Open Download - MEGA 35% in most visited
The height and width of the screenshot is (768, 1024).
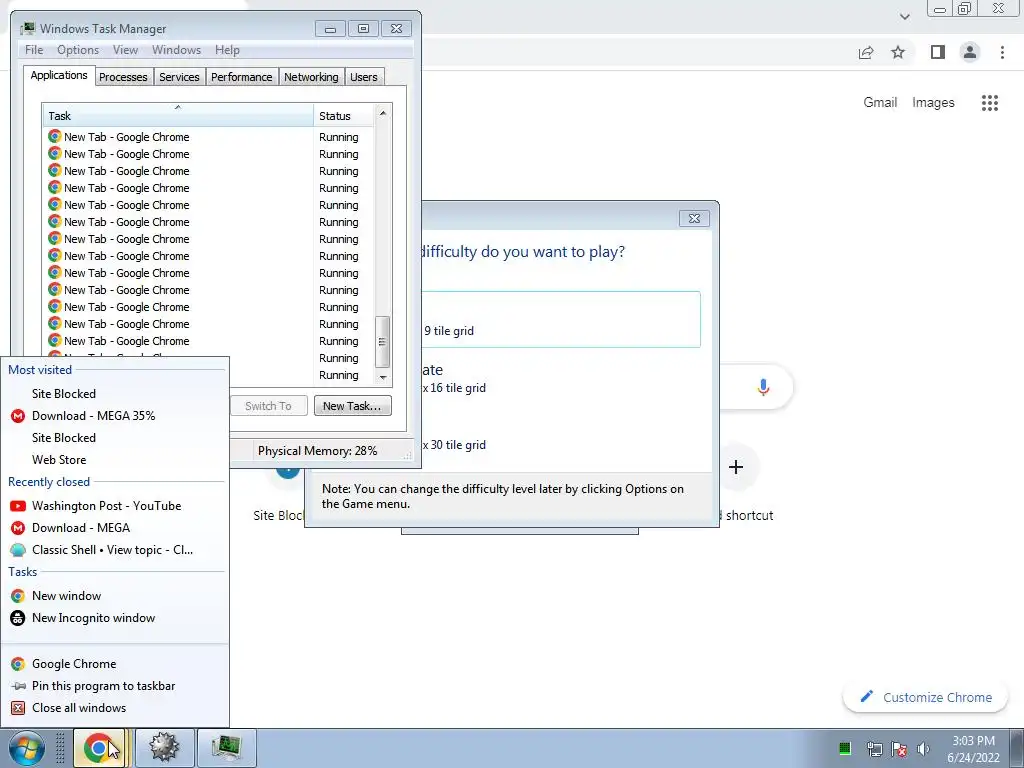click(114, 416)
